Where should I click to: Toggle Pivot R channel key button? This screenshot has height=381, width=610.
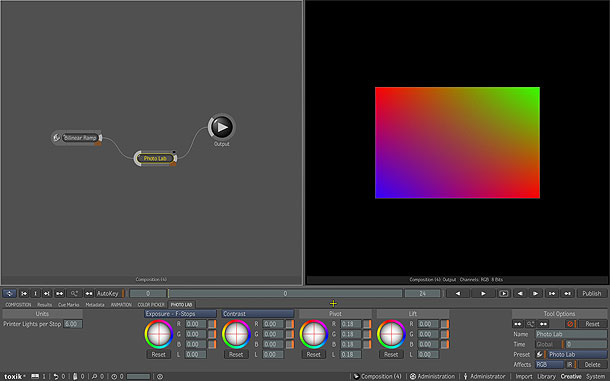point(367,324)
